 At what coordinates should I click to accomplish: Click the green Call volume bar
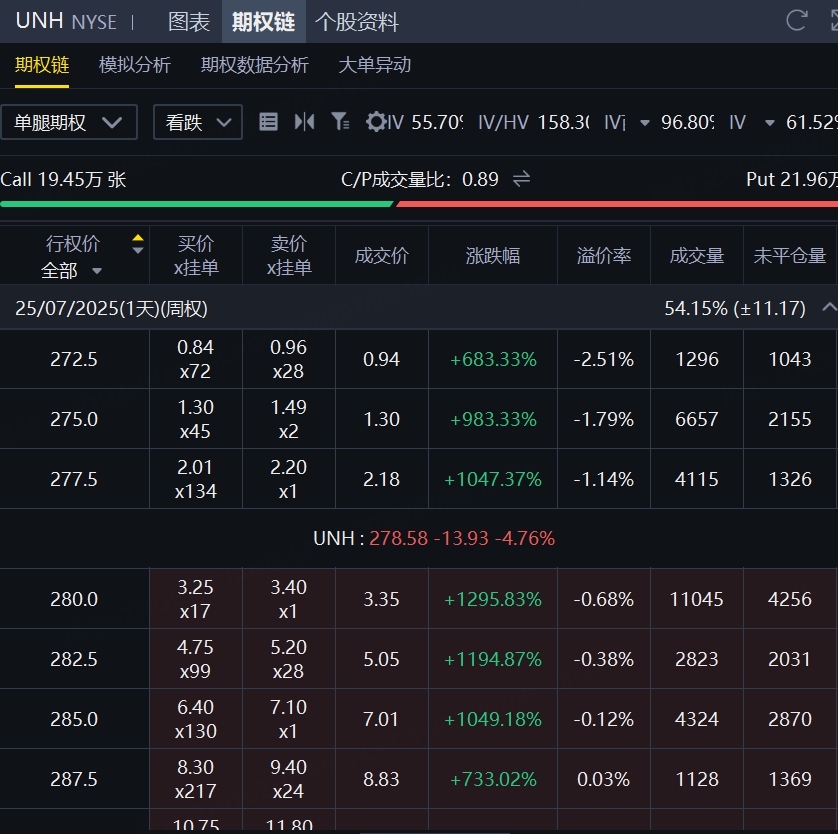click(x=196, y=204)
